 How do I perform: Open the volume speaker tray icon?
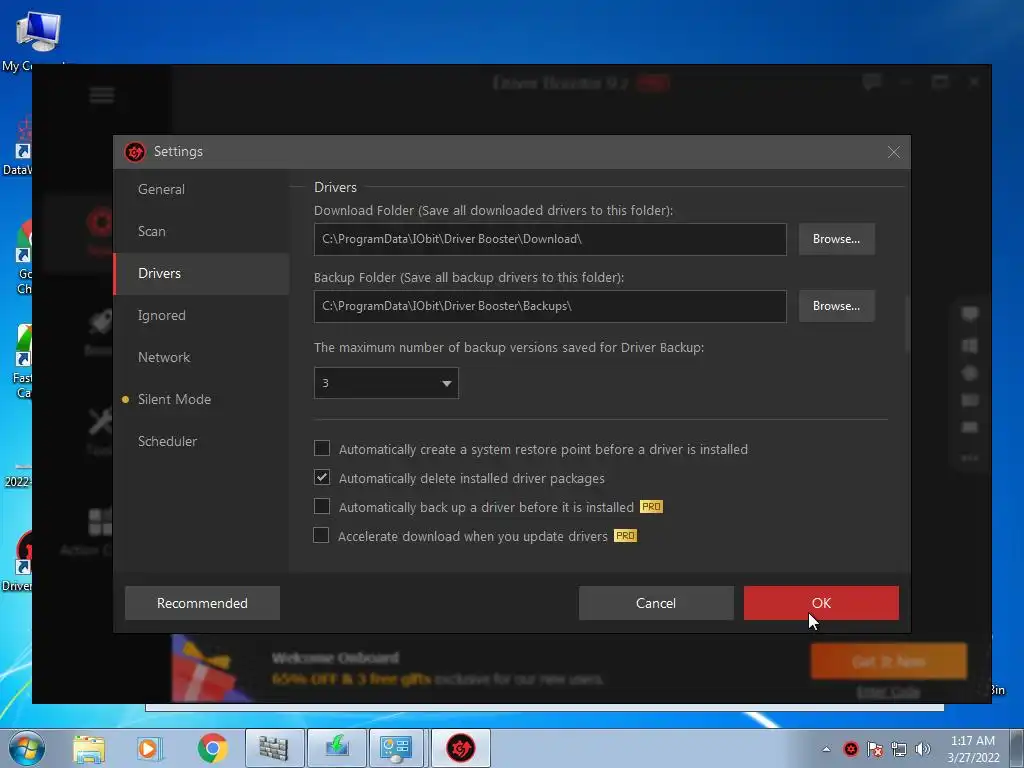click(x=923, y=749)
